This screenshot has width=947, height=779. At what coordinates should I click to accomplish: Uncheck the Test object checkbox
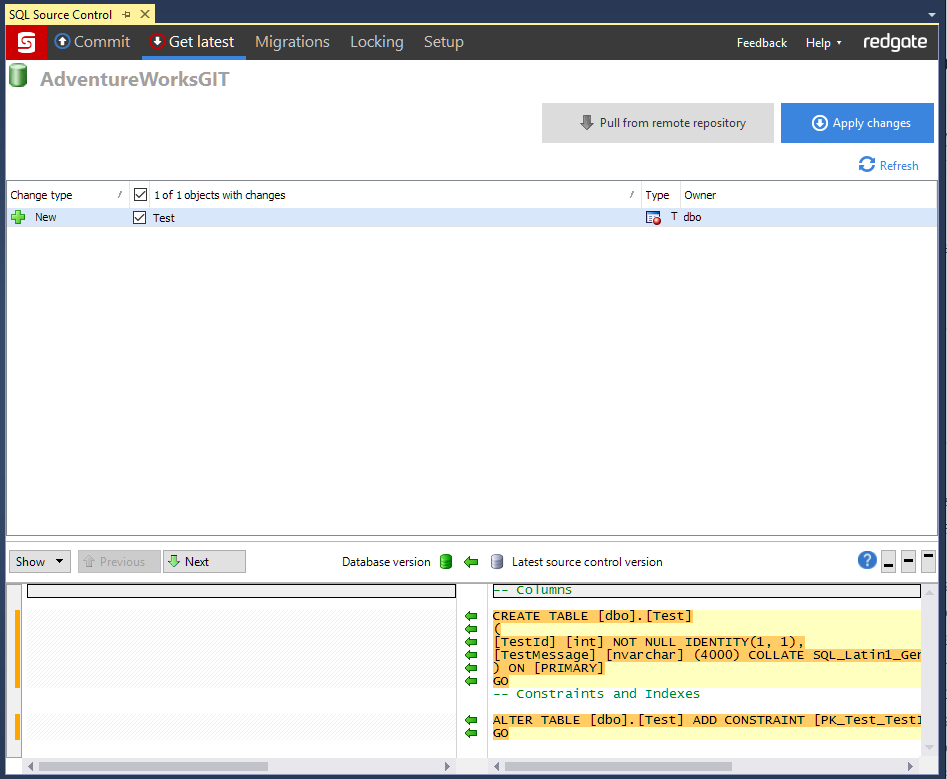tap(141, 216)
